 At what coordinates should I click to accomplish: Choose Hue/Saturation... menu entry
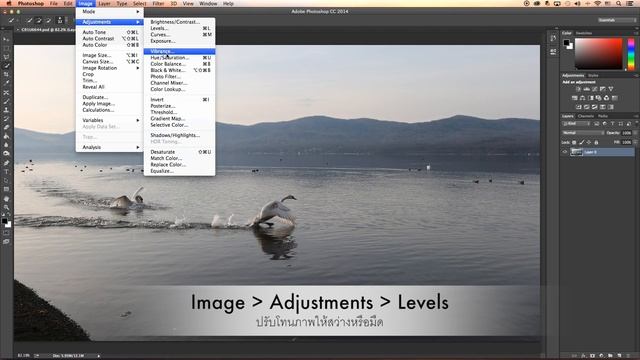point(179,58)
